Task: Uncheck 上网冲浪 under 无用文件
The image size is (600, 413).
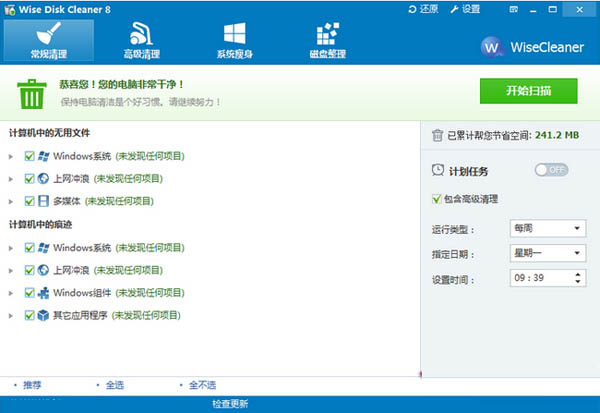Action: (x=29, y=179)
